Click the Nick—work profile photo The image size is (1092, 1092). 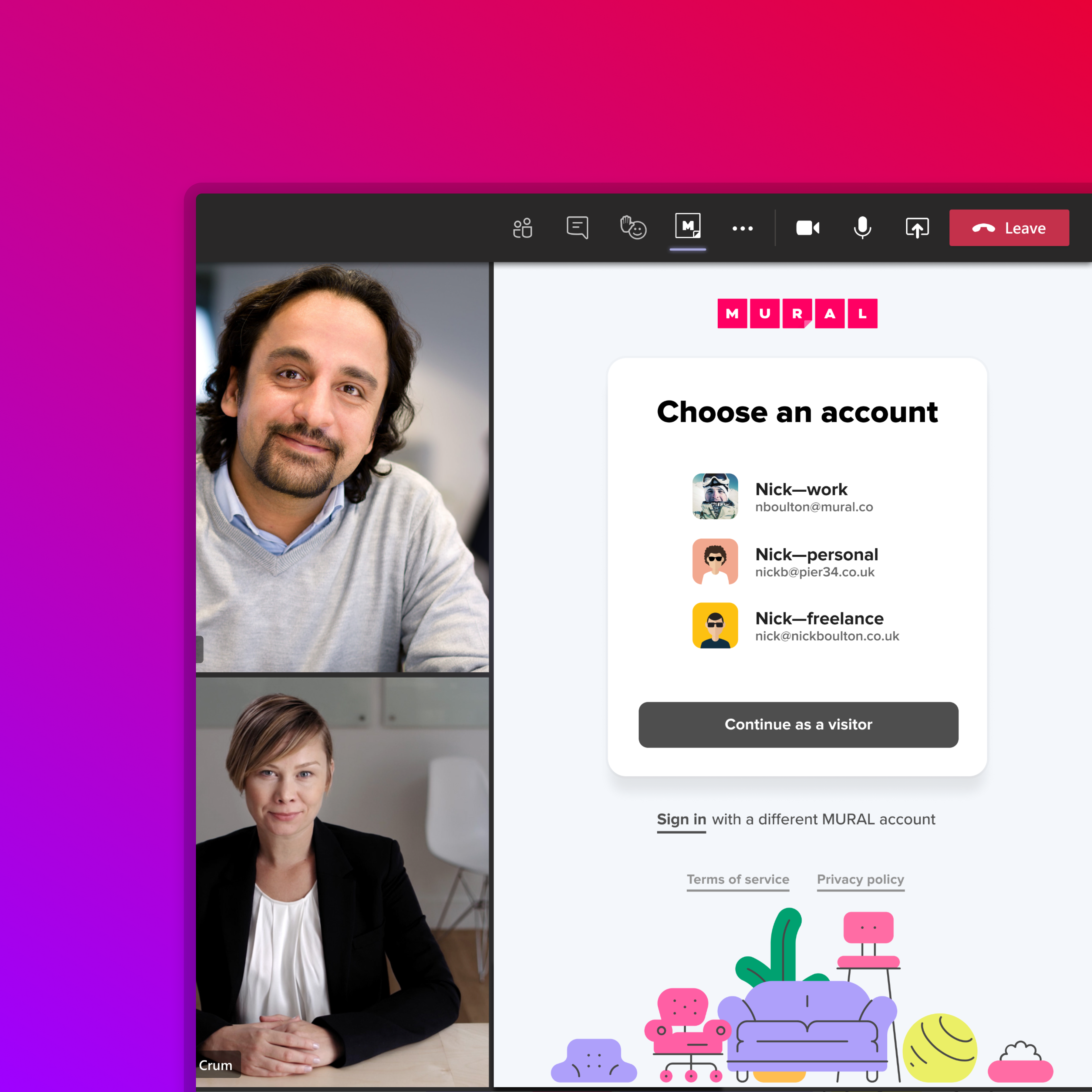pos(715,496)
